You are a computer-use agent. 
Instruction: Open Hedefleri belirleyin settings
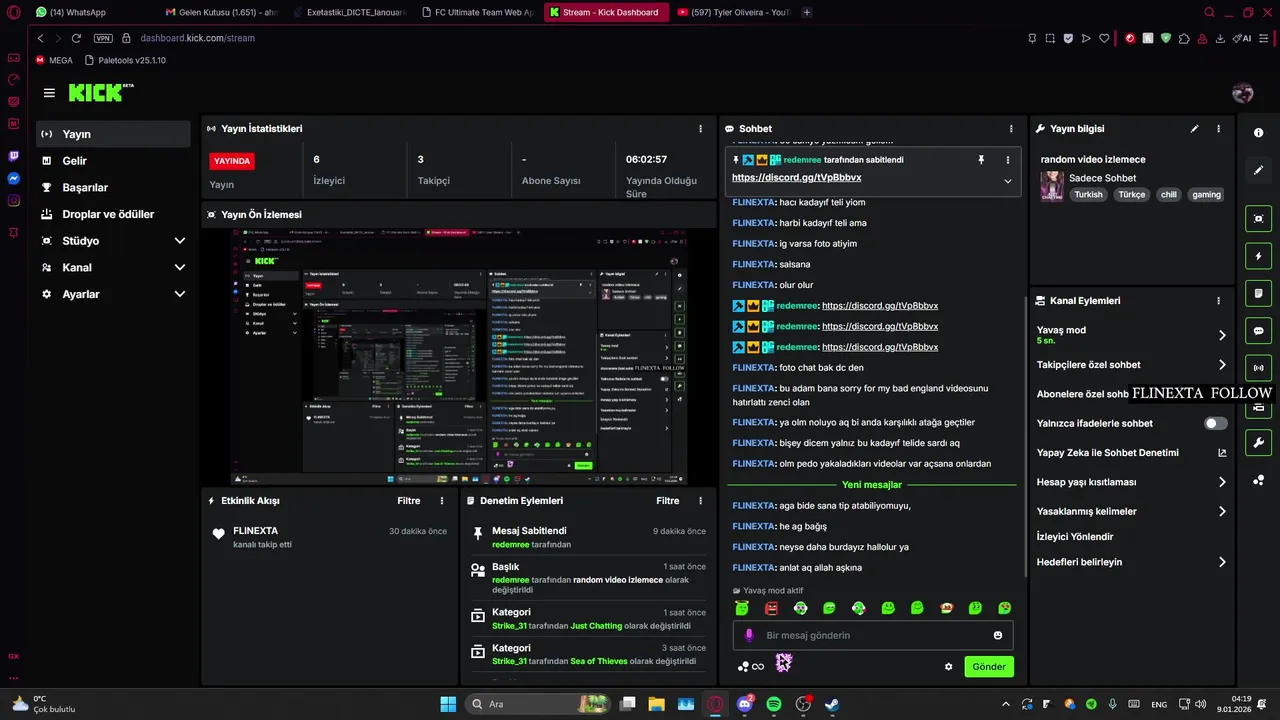click(1132, 562)
